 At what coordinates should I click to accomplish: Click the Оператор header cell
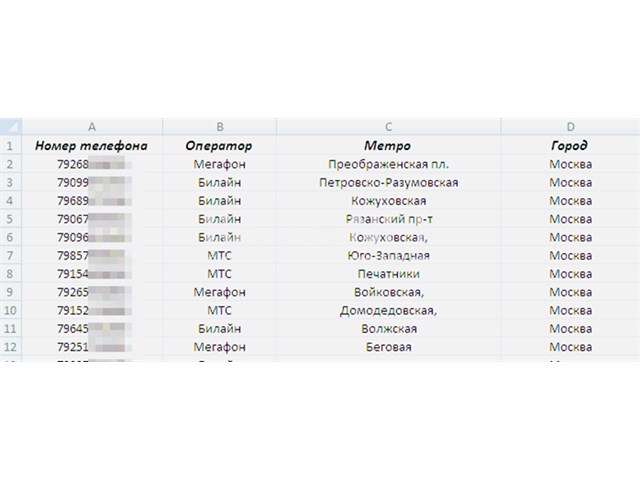pyautogui.click(x=220, y=145)
